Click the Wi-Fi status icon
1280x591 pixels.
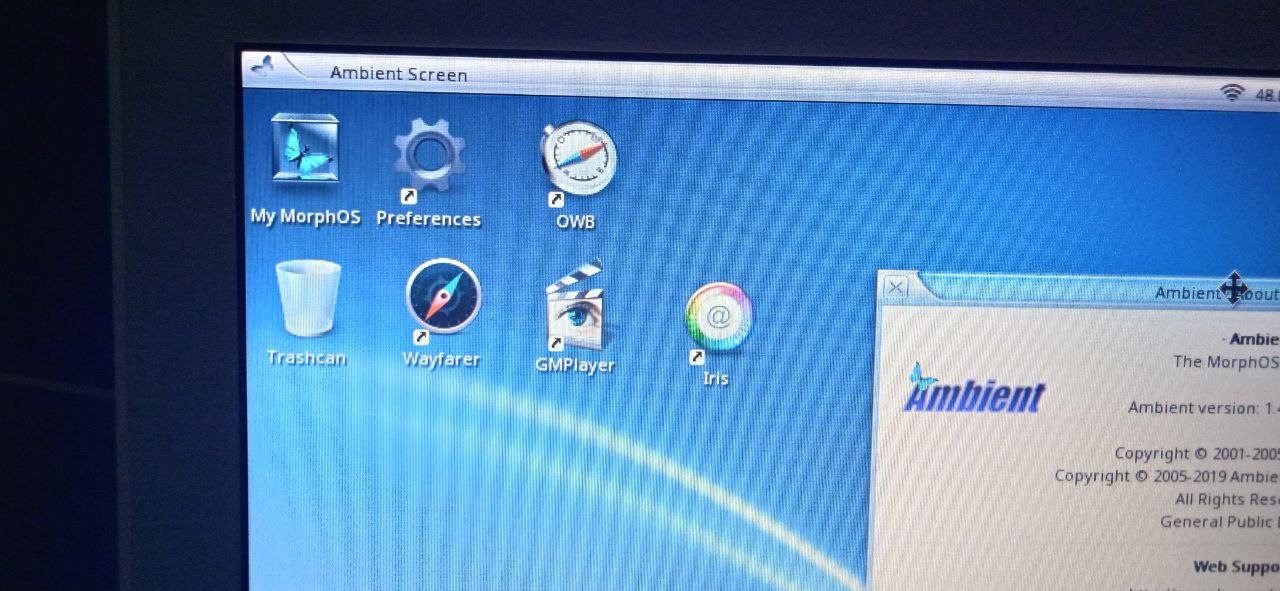tap(1232, 93)
